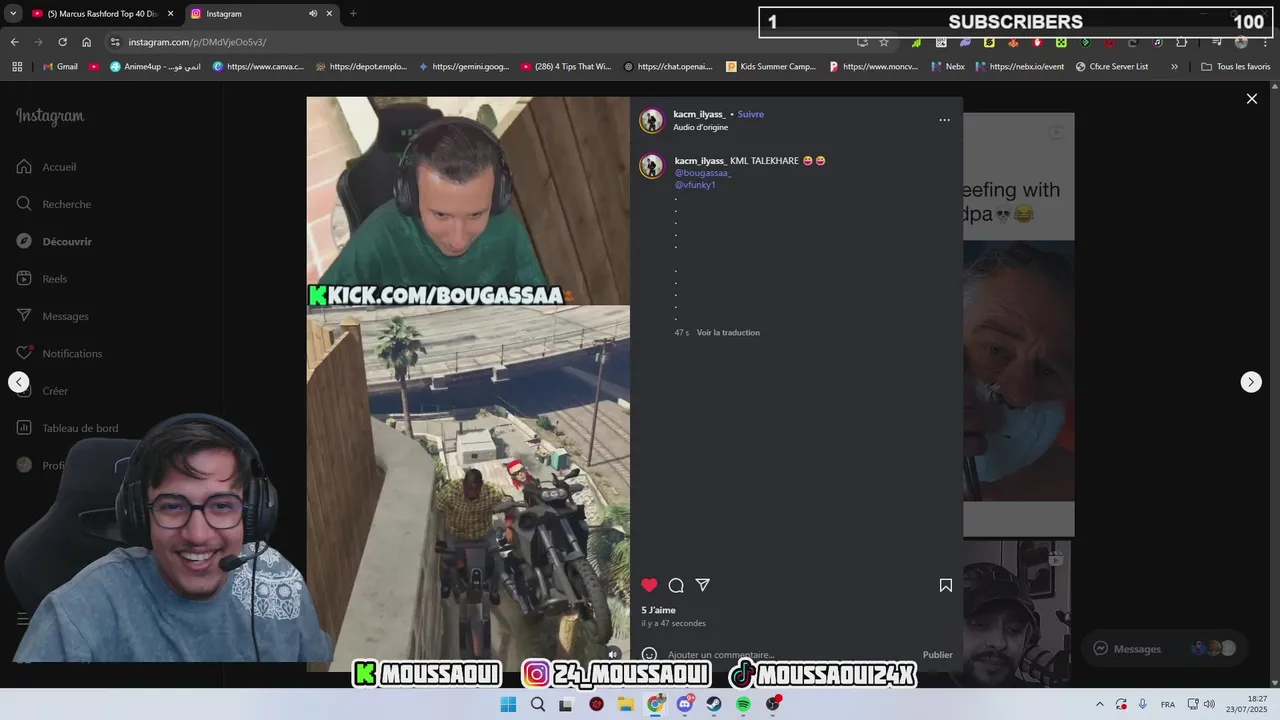Open the emoji picker in comment box

pyautogui.click(x=649, y=655)
